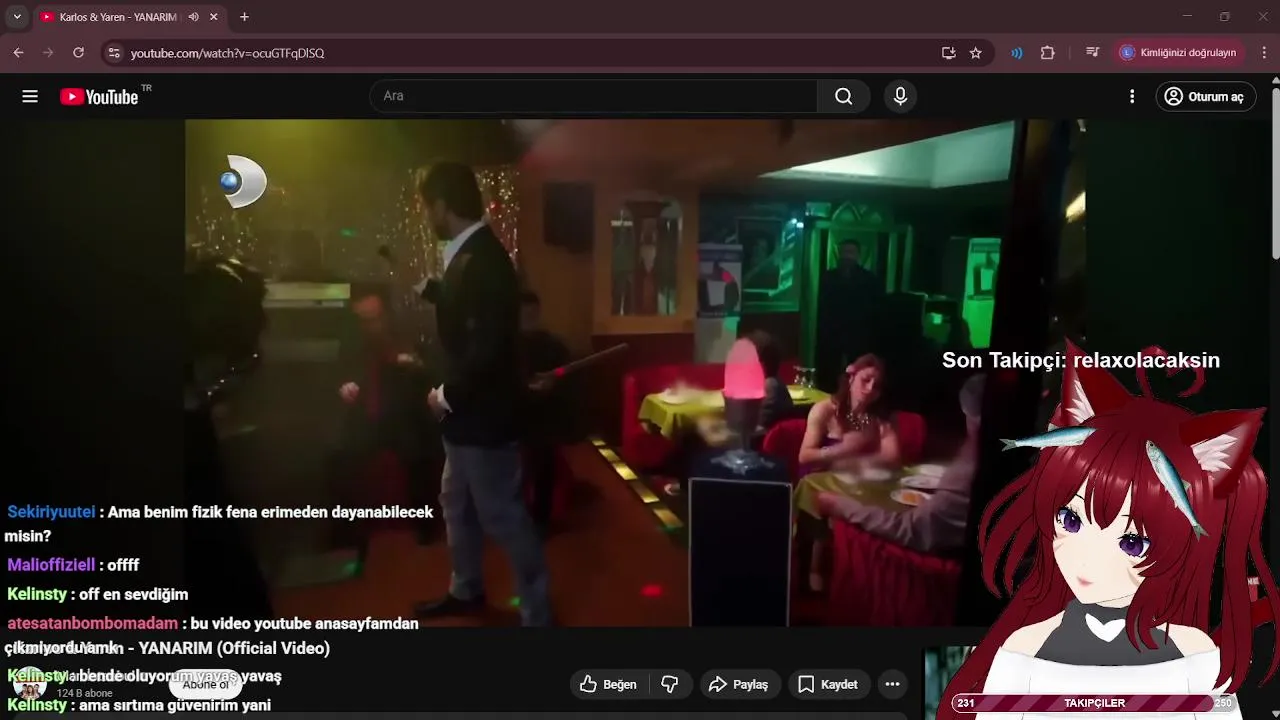1280x720 pixels.
Task: Click the browser forward arrow
Action: click(48, 53)
